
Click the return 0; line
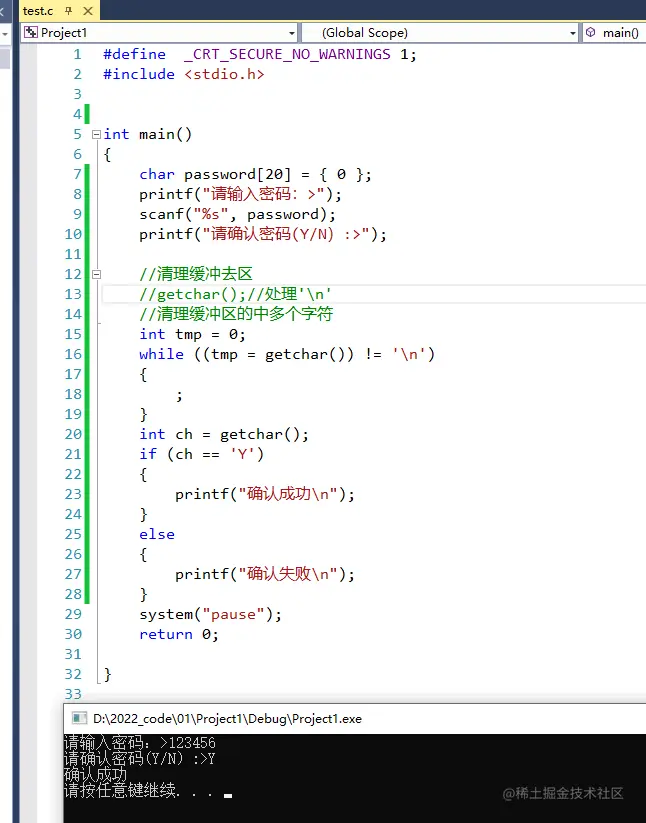178,634
